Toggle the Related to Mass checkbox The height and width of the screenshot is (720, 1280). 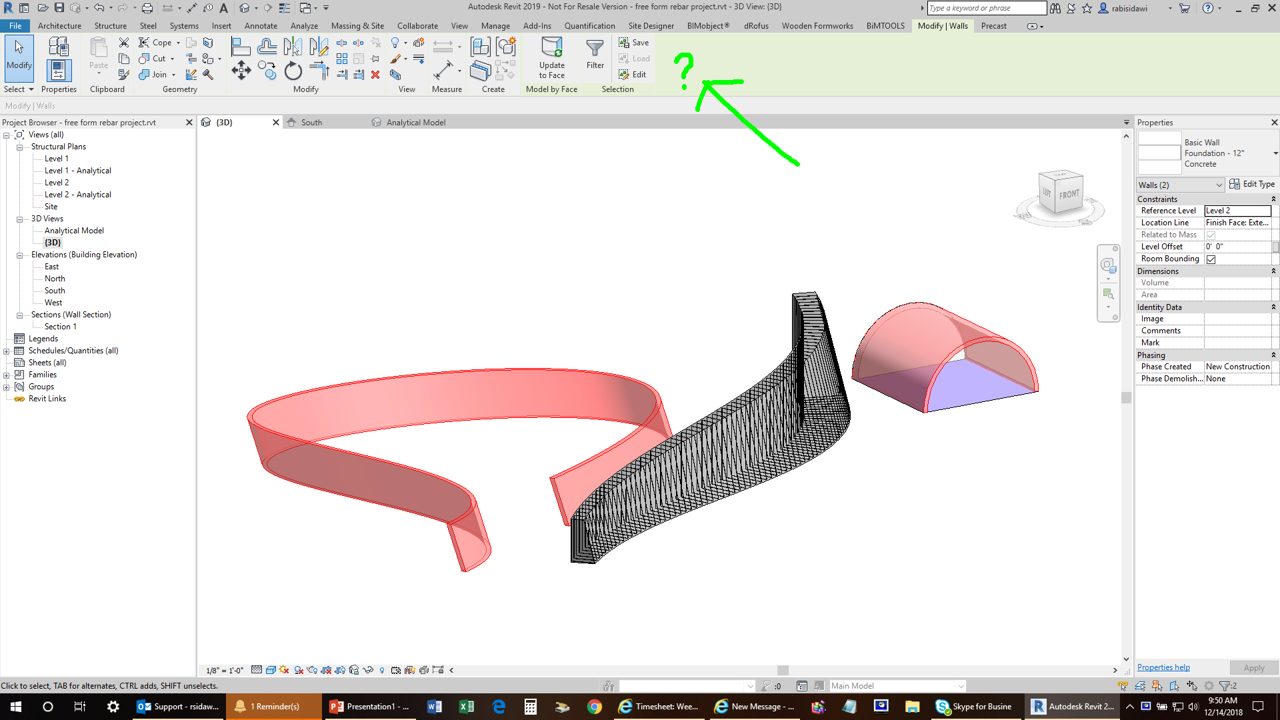click(1211, 235)
